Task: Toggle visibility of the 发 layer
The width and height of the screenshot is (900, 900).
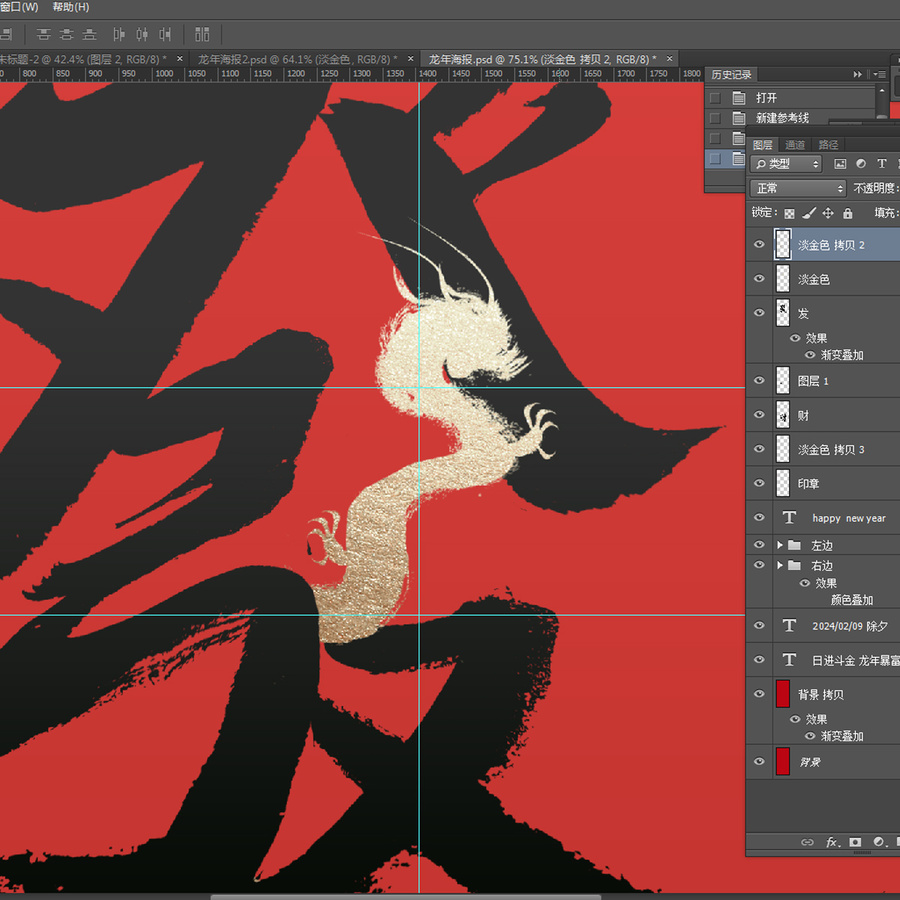Action: [759, 313]
